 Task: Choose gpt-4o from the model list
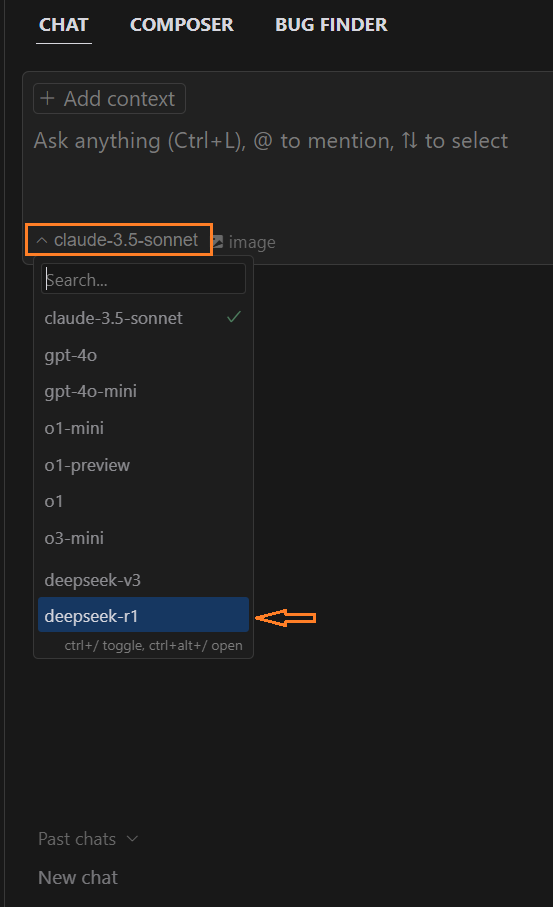click(143, 355)
